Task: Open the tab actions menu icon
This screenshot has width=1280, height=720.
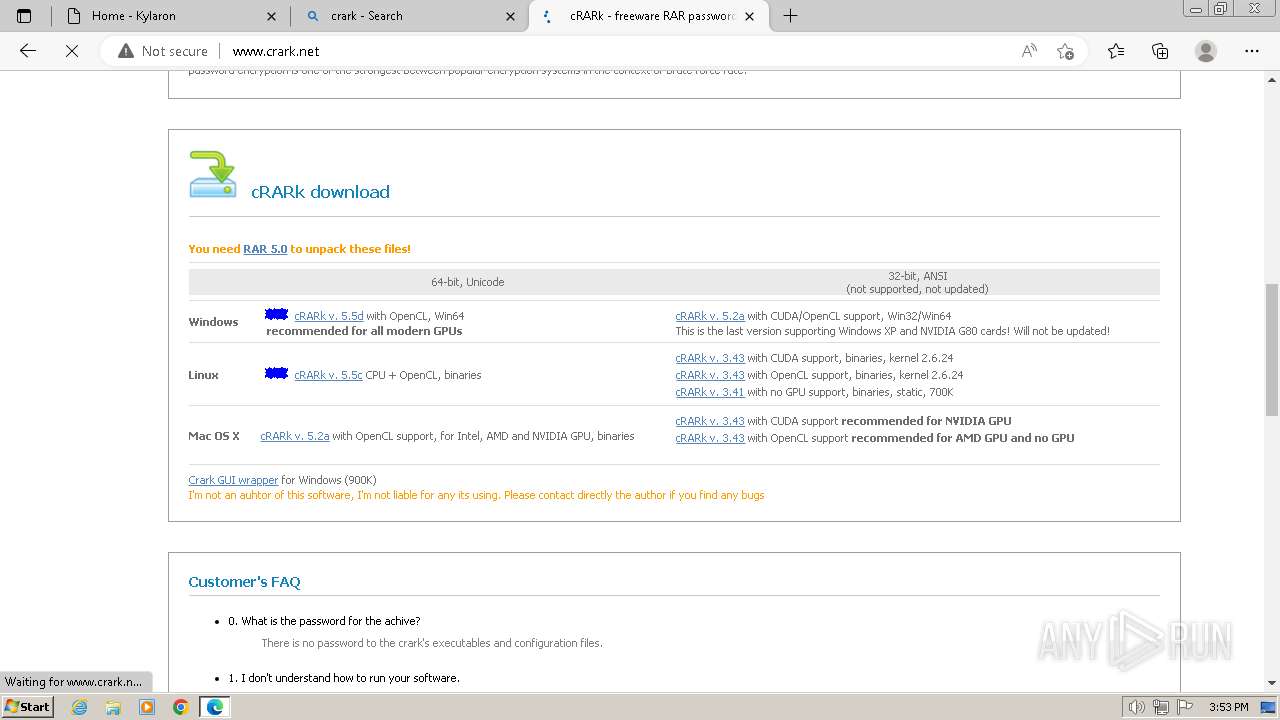Action: [24, 16]
